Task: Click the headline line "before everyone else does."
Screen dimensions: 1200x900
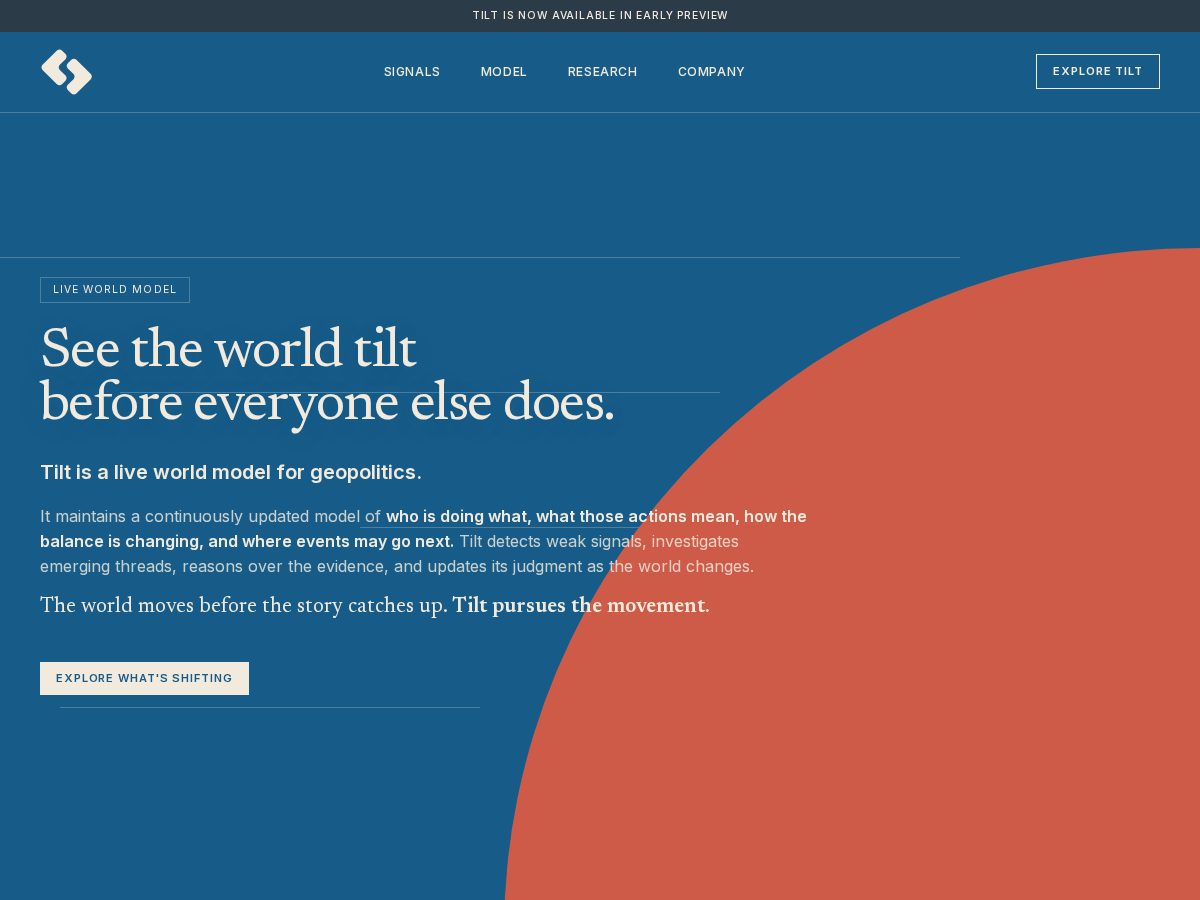Action: (x=327, y=404)
